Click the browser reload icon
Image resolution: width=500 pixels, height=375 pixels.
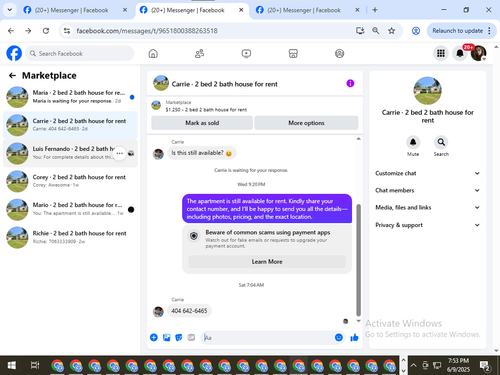(46, 31)
